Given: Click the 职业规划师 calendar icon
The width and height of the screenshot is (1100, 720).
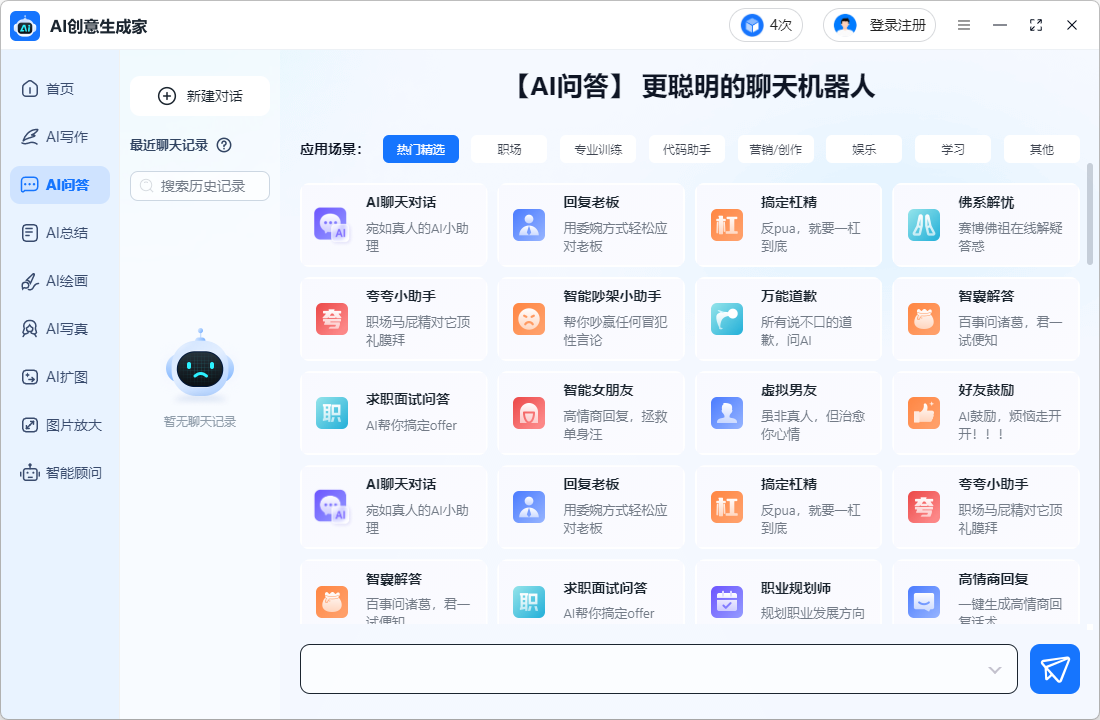Looking at the screenshot, I should [727, 601].
